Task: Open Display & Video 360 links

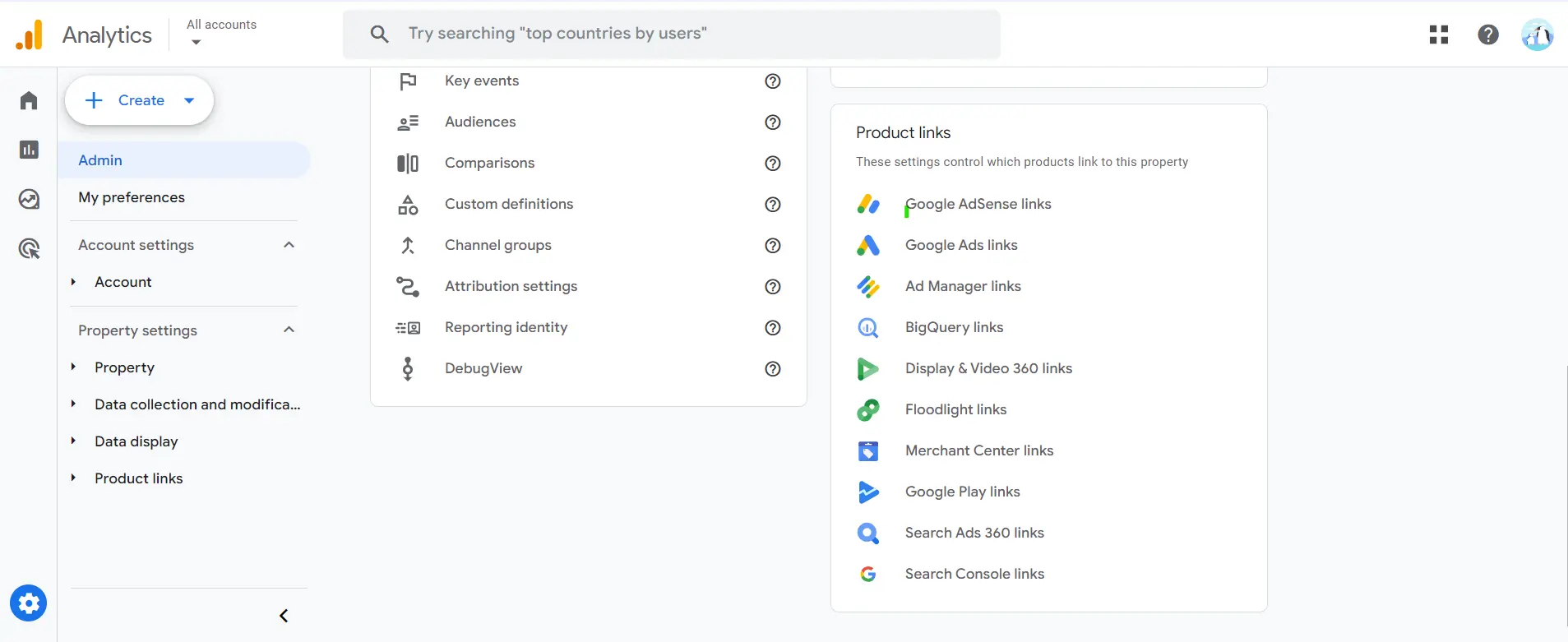Action: [988, 368]
